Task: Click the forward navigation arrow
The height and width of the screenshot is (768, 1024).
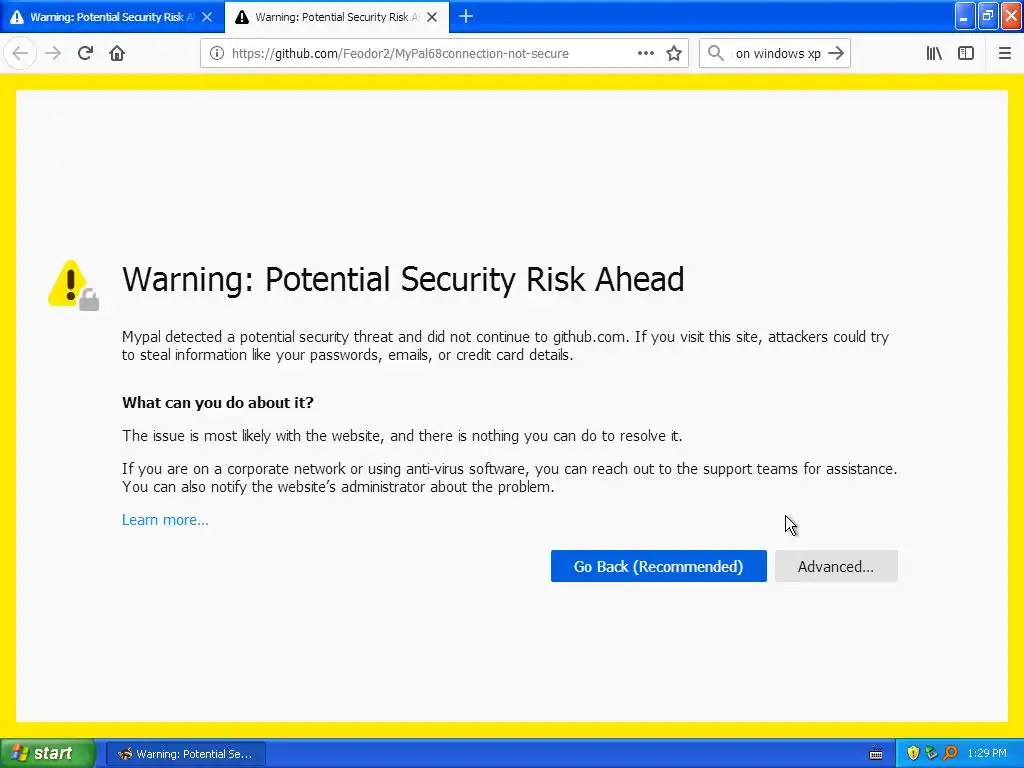Action: click(x=53, y=53)
